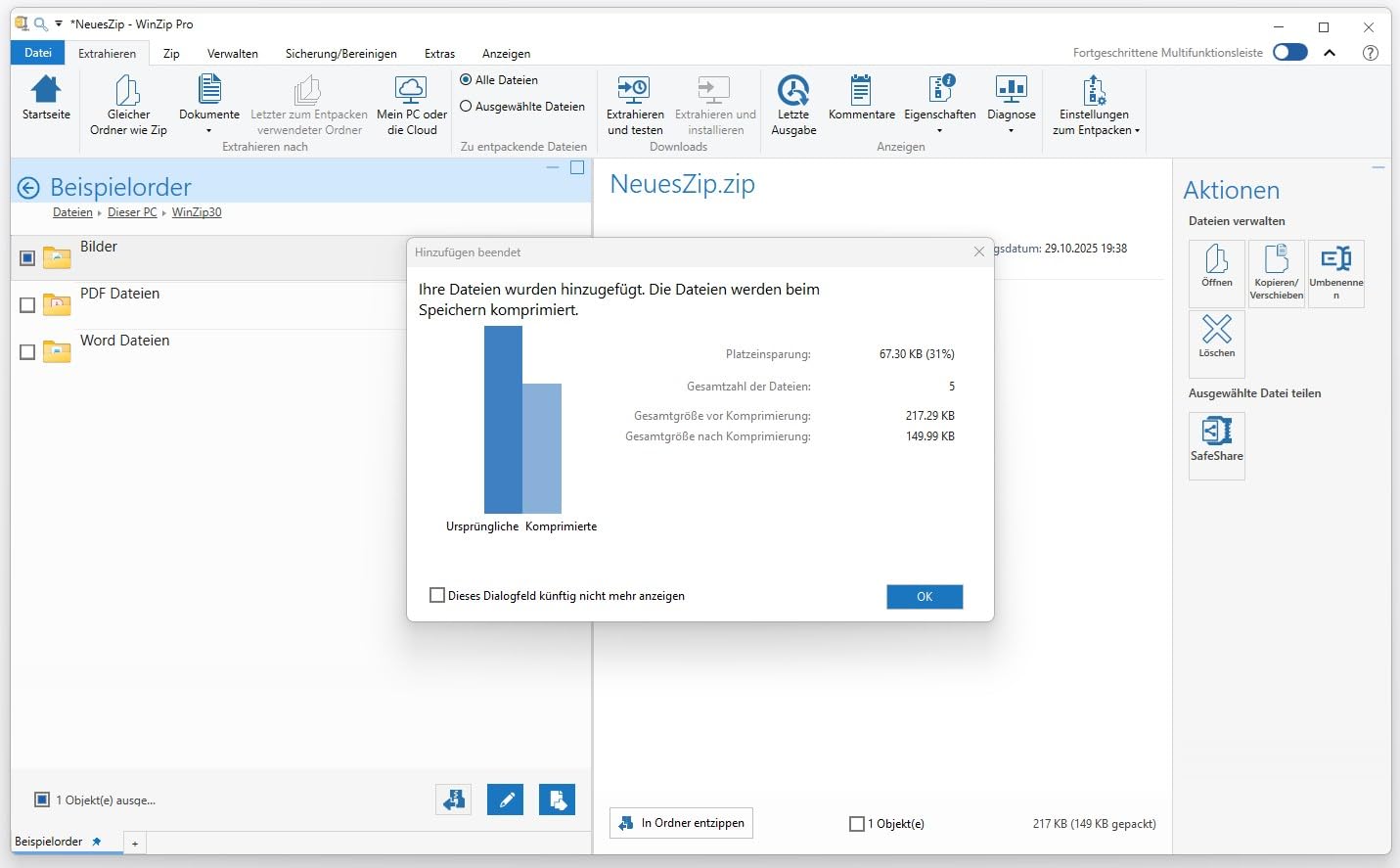This screenshot has height=868, width=1400.
Task: Click the Startseite home icon
Action: click(x=46, y=90)
